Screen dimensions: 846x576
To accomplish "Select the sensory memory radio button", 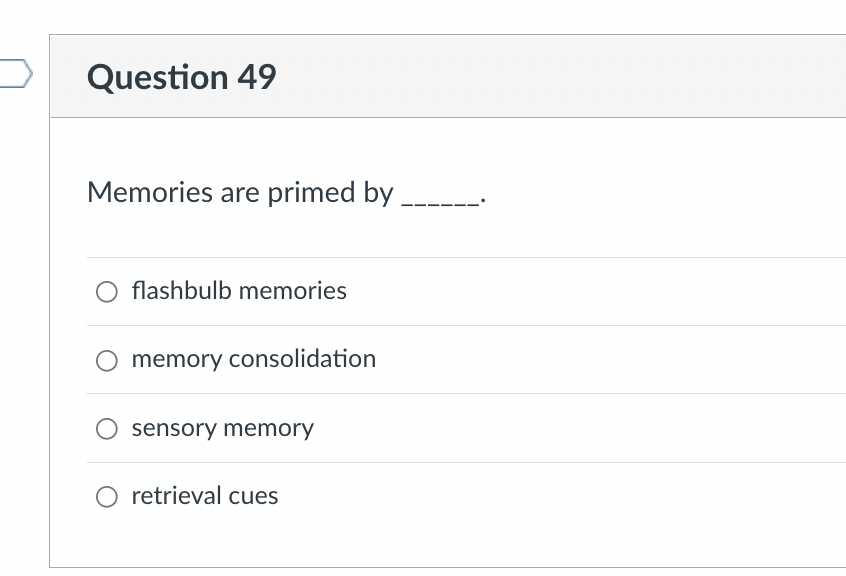I will point(107,428).
